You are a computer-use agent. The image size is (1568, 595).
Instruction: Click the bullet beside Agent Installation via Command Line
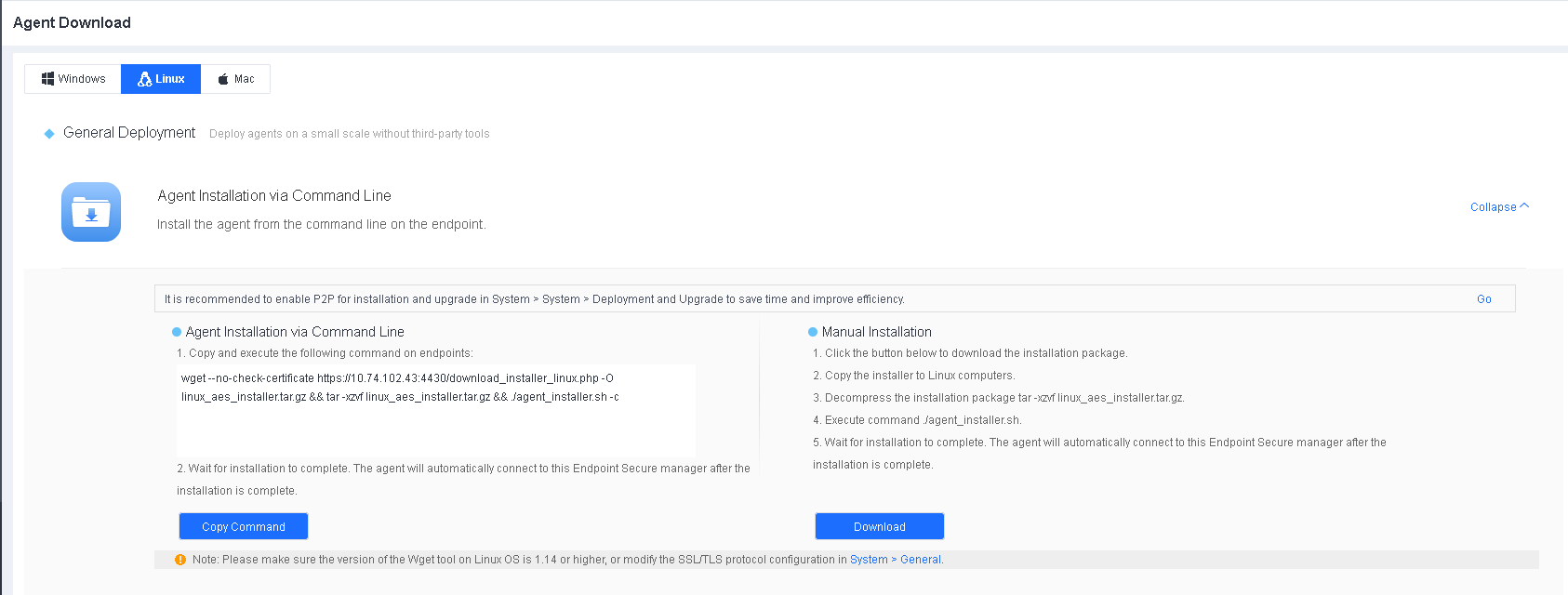point(177,332)
